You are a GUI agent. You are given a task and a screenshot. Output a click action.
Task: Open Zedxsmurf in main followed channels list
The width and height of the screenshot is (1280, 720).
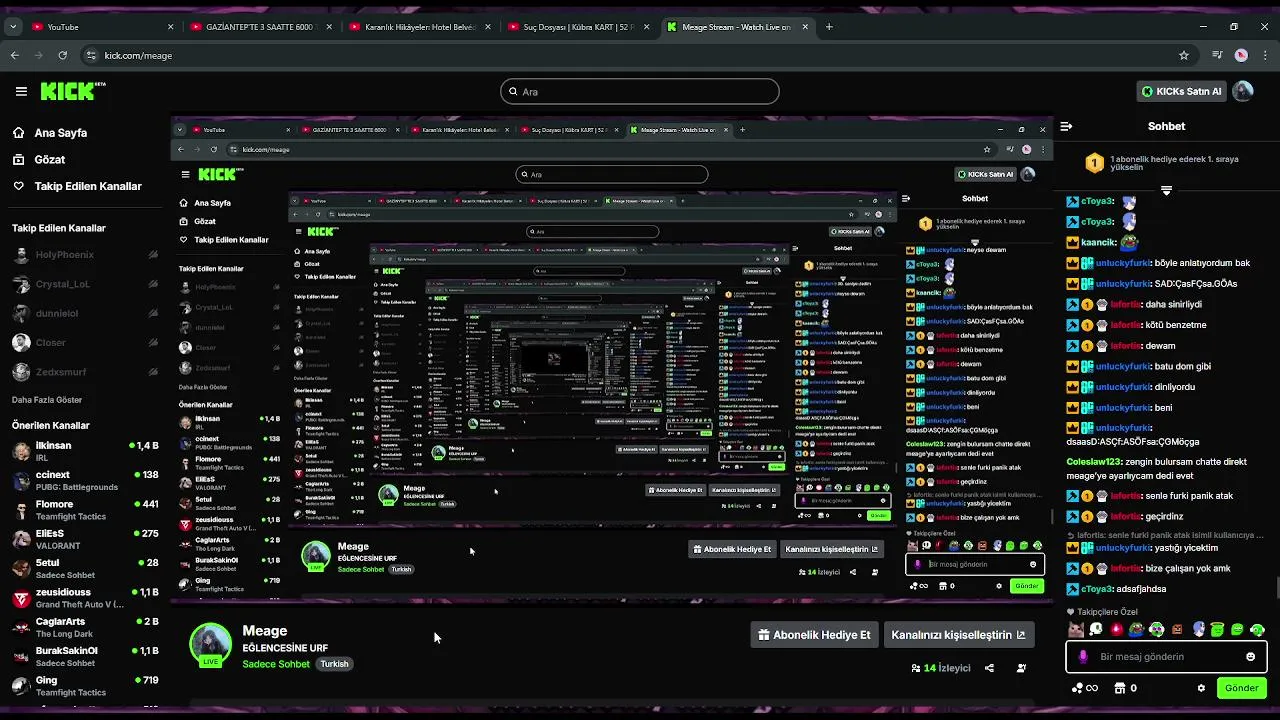[84, 372]
